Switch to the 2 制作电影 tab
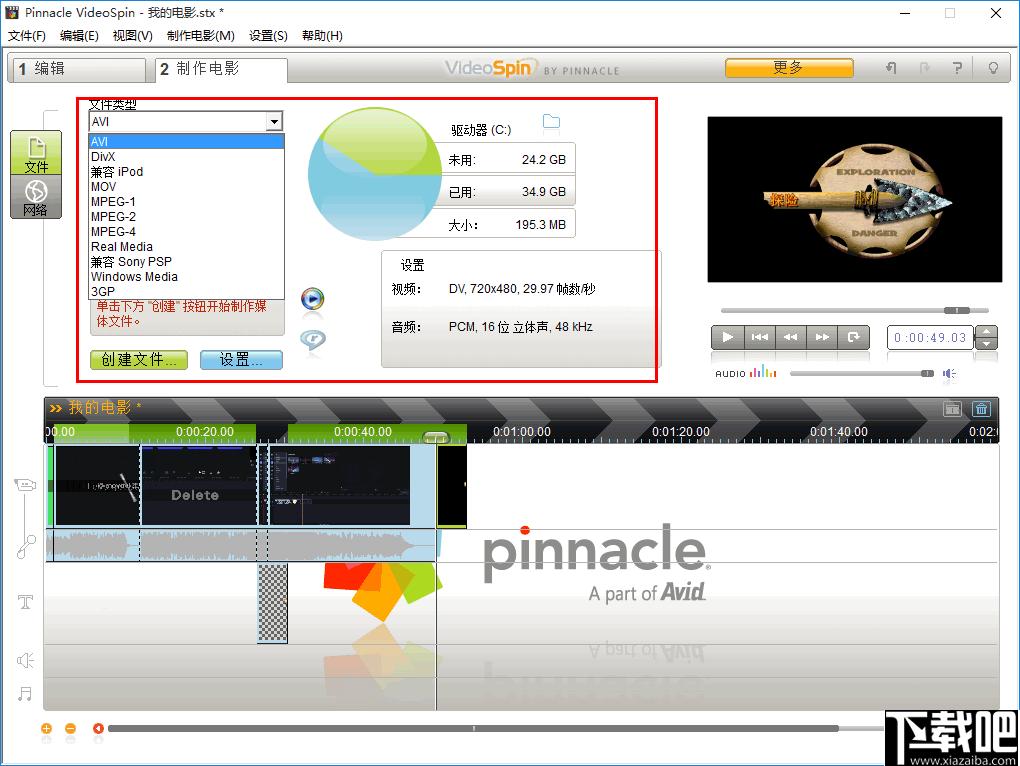This screenshot has width=1020, height=766. coord(221,69)
